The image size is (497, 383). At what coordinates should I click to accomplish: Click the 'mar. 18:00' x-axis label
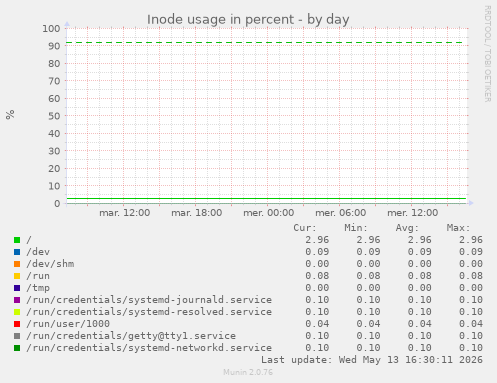pos(197,213)
